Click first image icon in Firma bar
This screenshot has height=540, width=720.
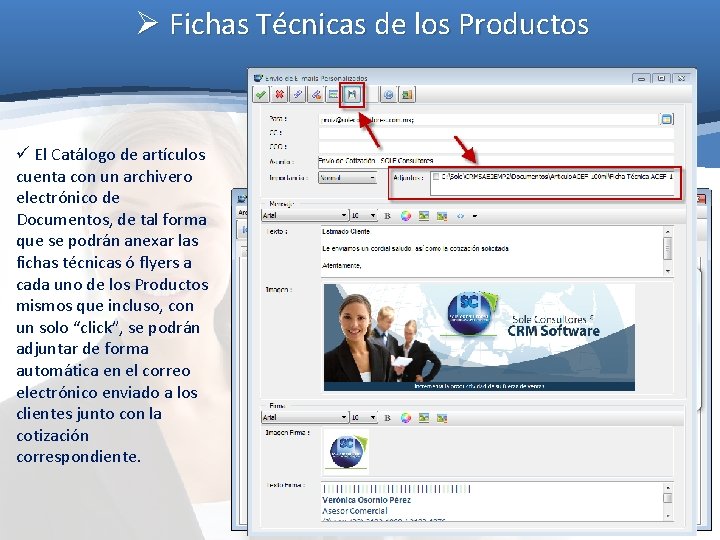tap(424, 418)
